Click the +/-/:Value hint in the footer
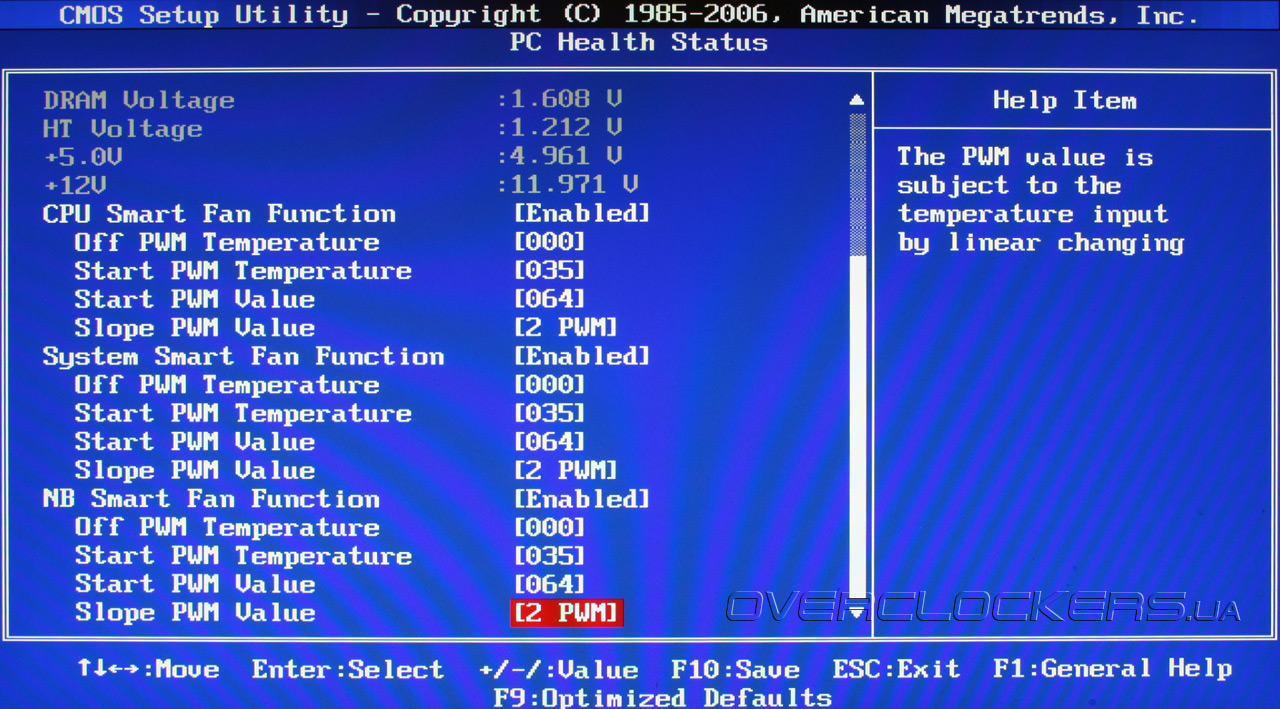Screen dimensions: 1280x709 (558, 669)
